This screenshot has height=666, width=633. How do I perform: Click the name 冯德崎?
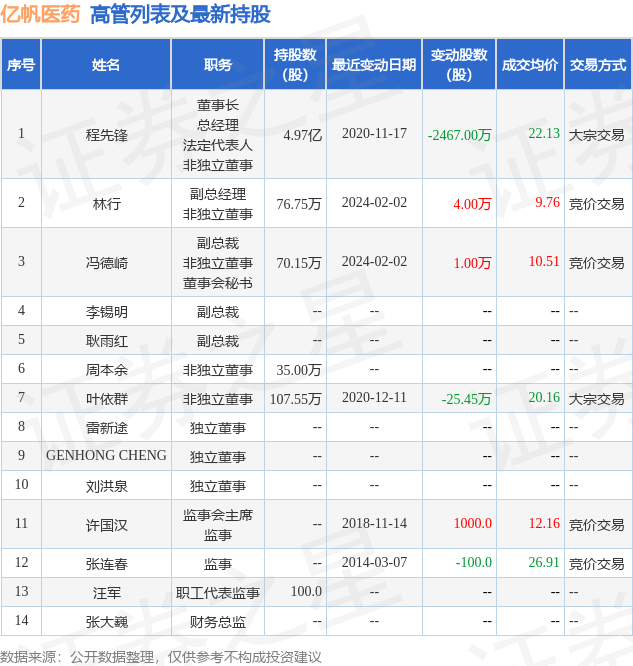click(107, 263)
